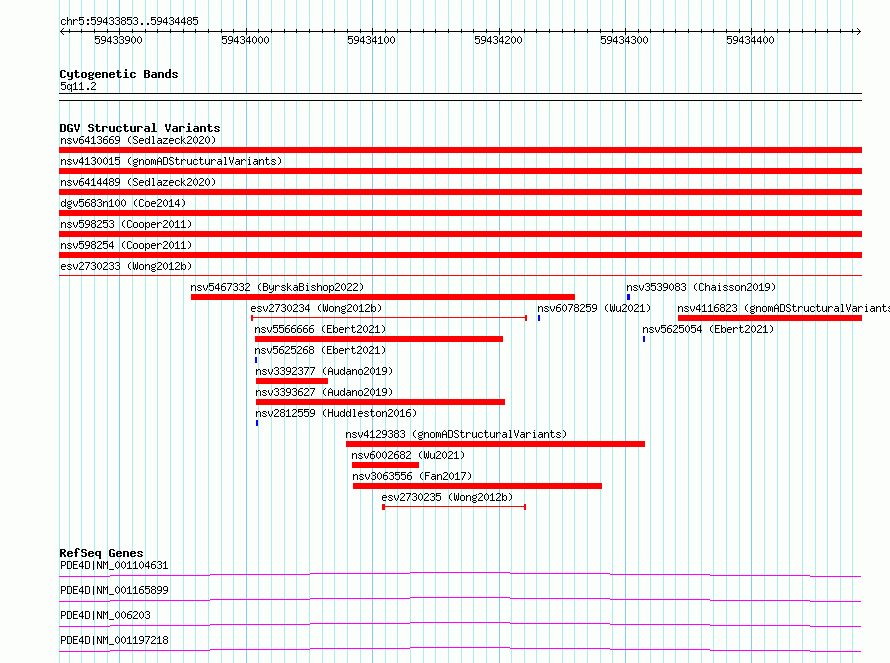Click red bar under nsv3063556

pyautogui.click(x=477, y=486)
